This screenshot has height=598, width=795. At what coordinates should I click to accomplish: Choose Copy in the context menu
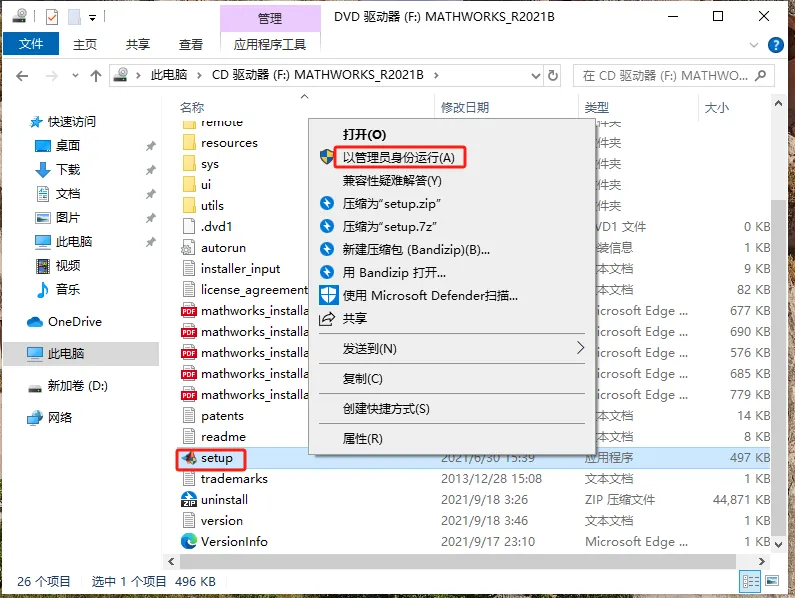coord(363,378)
